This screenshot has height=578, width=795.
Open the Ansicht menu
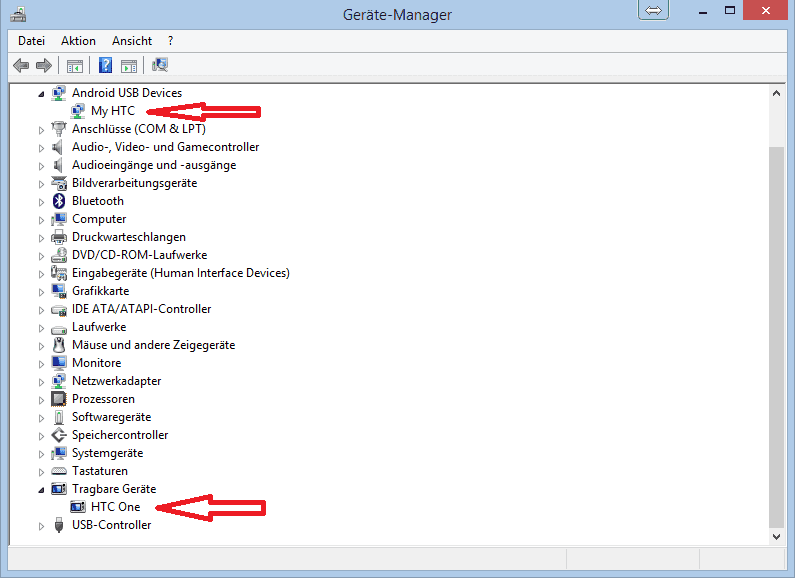(x=132, y=41)
